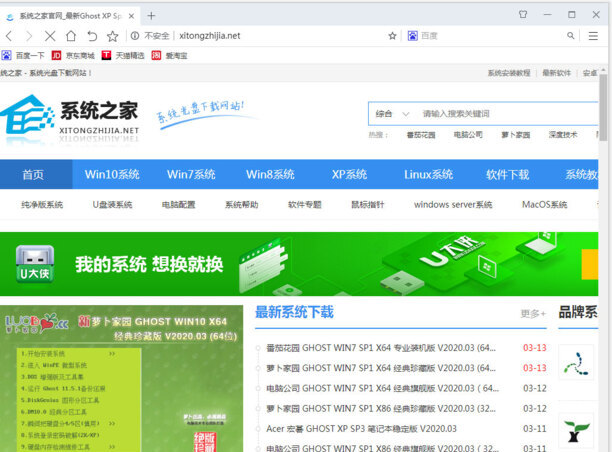Click the 系统之家 site logo

click(69, 118)
